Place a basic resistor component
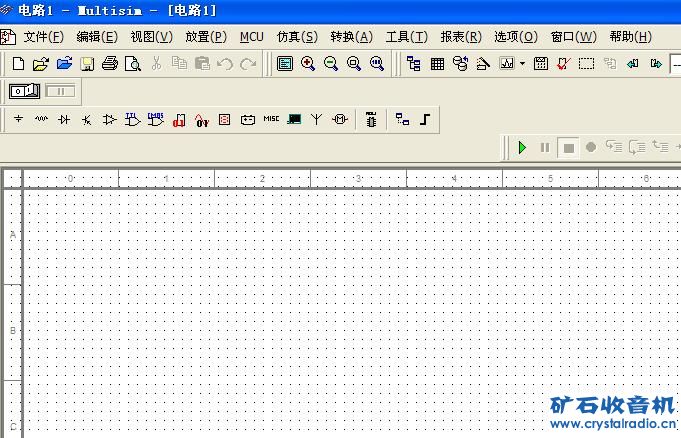The image size is (681, 438). [x=41, y=119]
